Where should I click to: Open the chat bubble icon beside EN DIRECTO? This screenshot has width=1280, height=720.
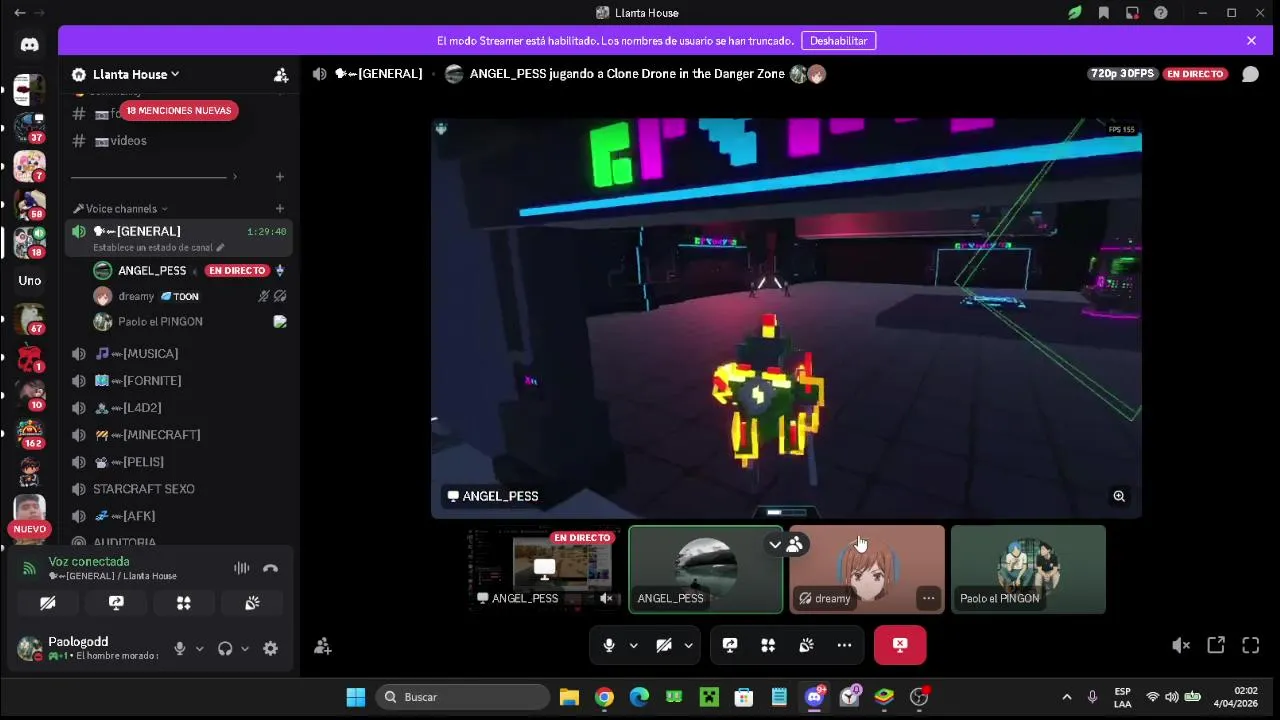pyautogui.click(x=1250, y=74)
